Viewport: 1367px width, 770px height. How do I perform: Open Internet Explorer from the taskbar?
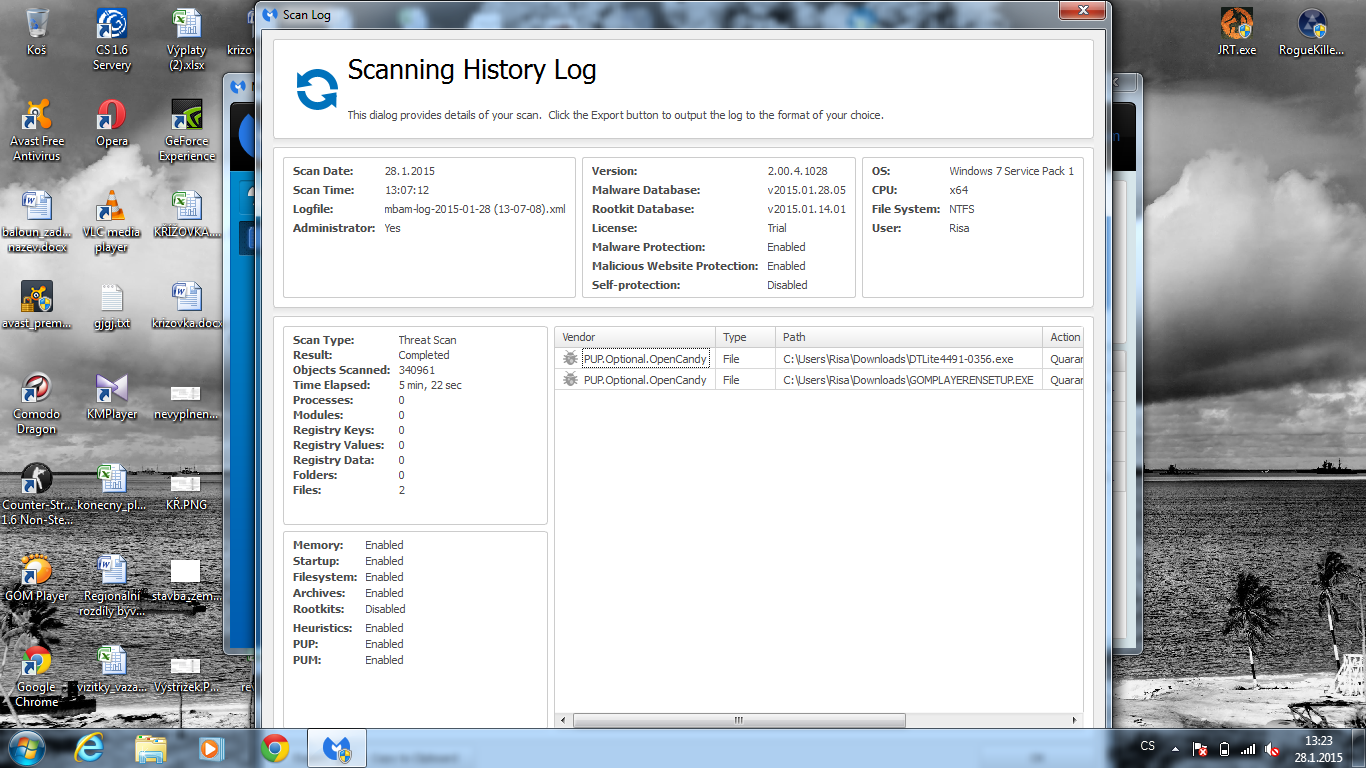(x=90, y=748)
